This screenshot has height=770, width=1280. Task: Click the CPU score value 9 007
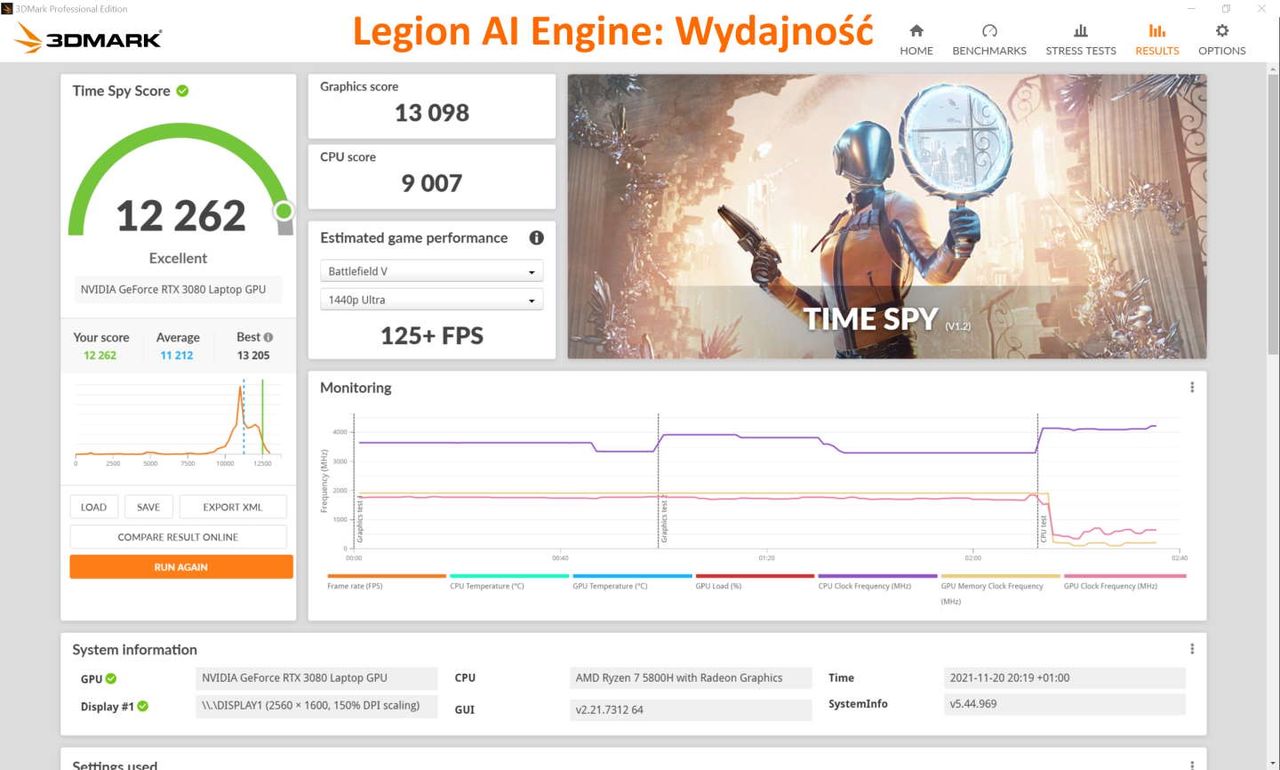pyautogui.click(x=432, y=183)
